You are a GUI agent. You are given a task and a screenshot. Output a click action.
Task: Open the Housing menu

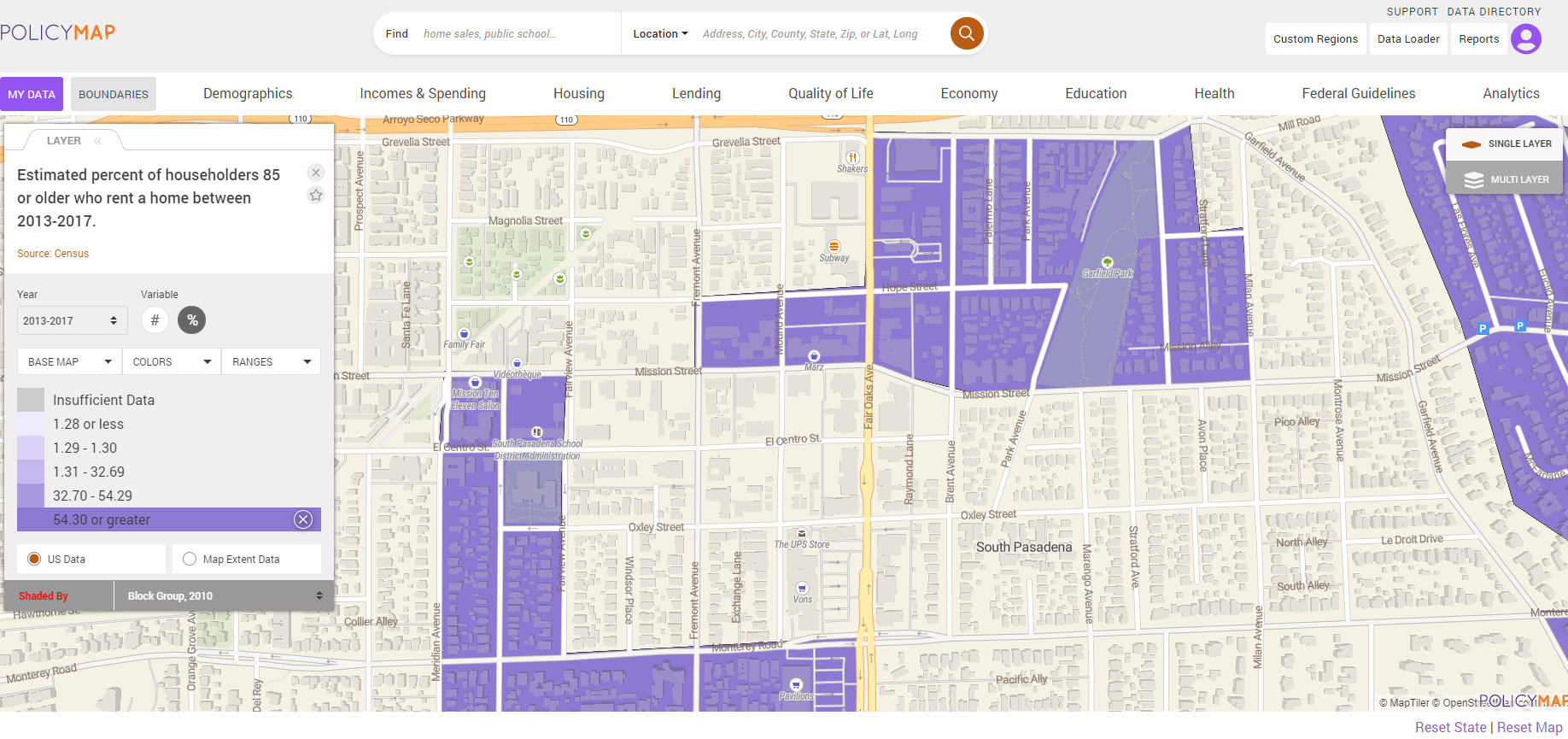click(579, 94)
